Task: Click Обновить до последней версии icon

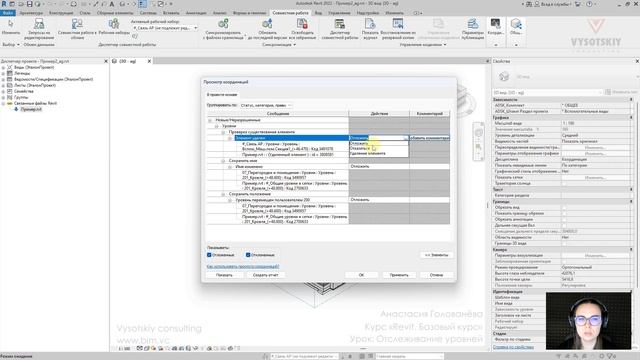Action: tap(267, 24)
